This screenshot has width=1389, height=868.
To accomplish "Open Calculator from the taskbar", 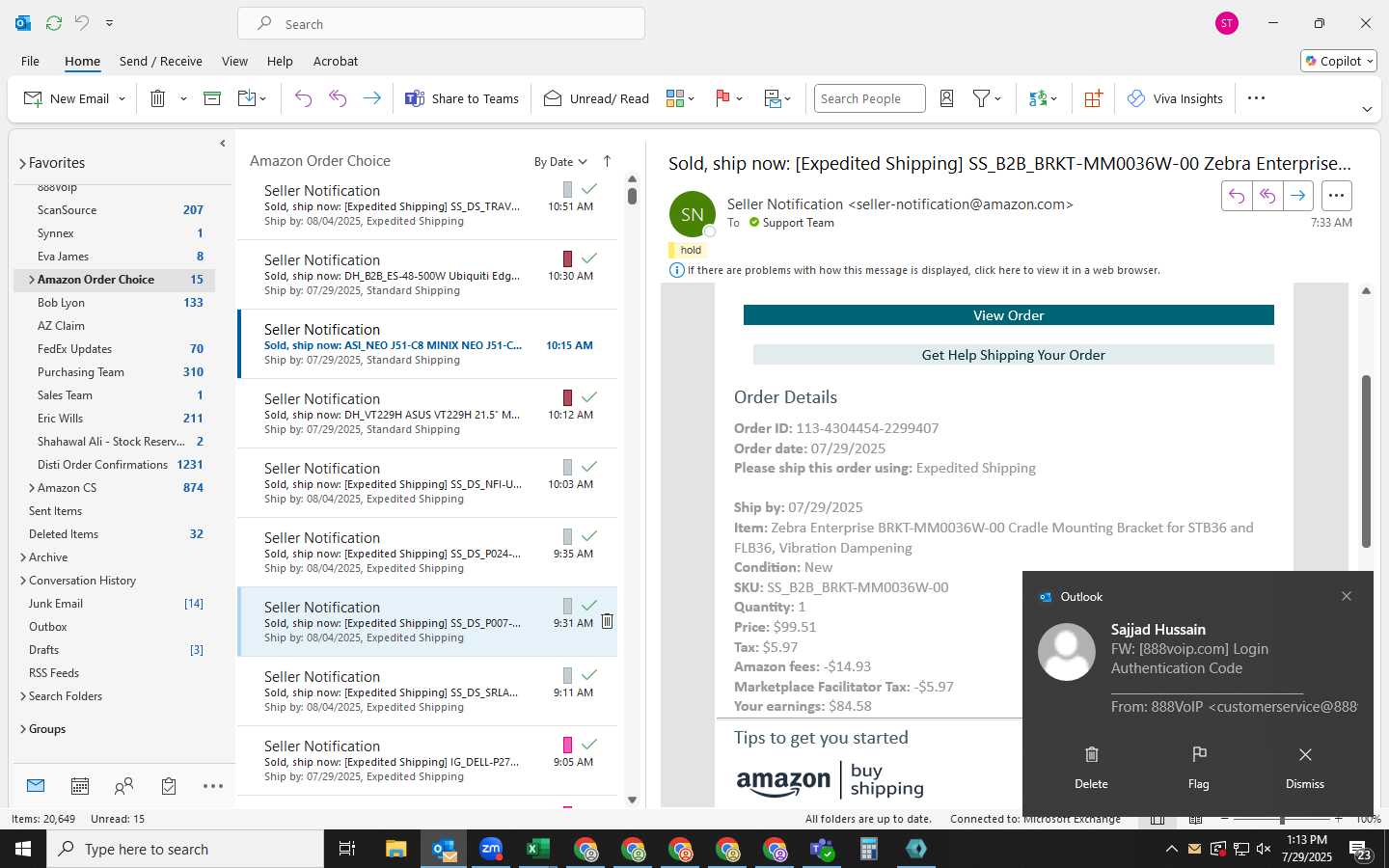I will click(x=869, y=849).
